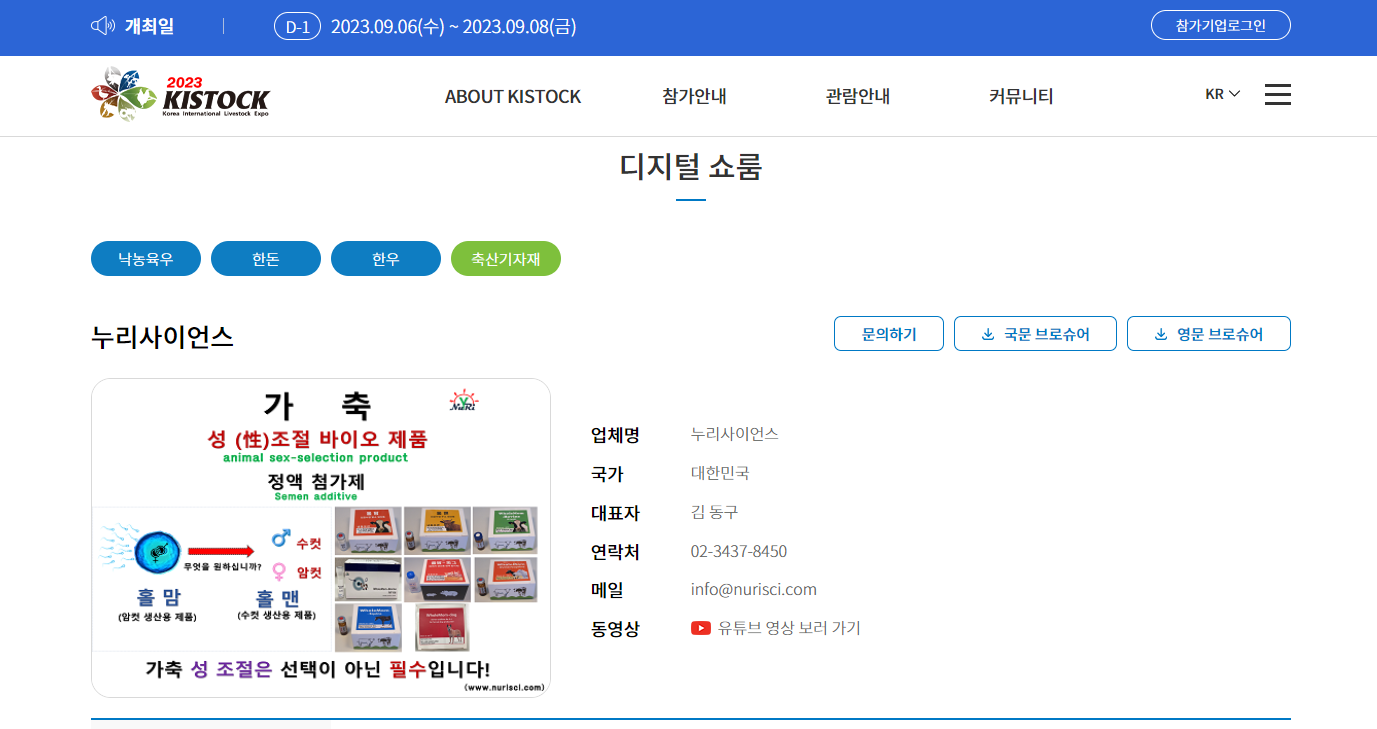
Task: Download the 국문 브로슈어
Action: (x=1035, y=334)
